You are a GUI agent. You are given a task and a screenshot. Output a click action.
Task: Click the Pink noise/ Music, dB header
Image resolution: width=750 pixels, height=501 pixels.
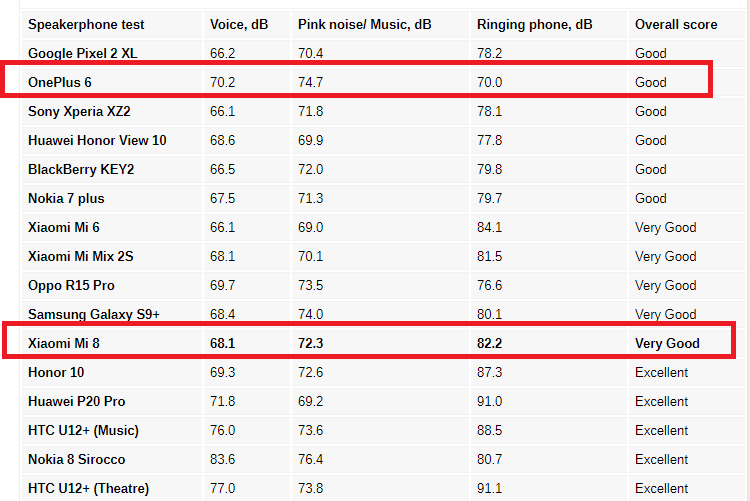pyautogui.click(x=364, y=24)
